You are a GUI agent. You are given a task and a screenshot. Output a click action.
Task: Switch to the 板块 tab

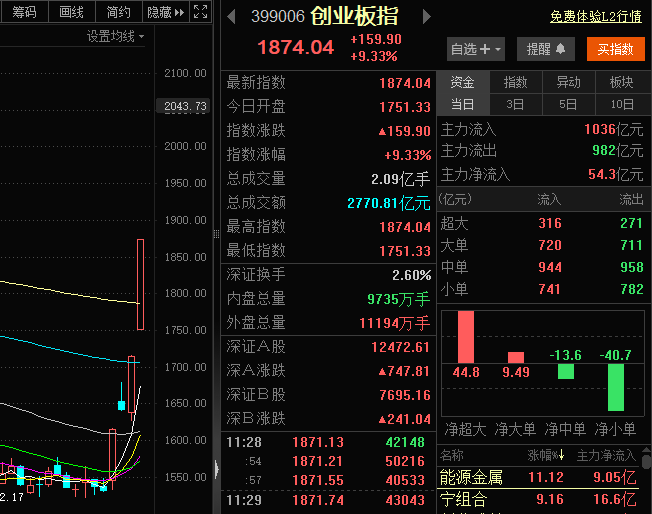[x=622, y=82]
